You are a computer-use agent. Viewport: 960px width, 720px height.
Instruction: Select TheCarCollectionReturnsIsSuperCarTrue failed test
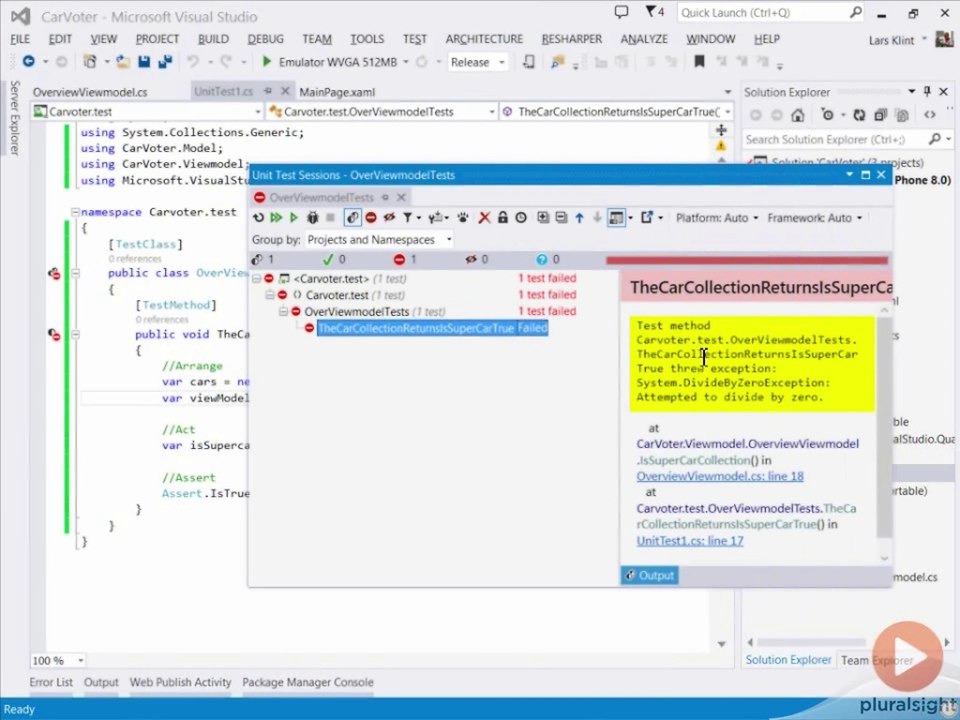(x=432, y=328)
